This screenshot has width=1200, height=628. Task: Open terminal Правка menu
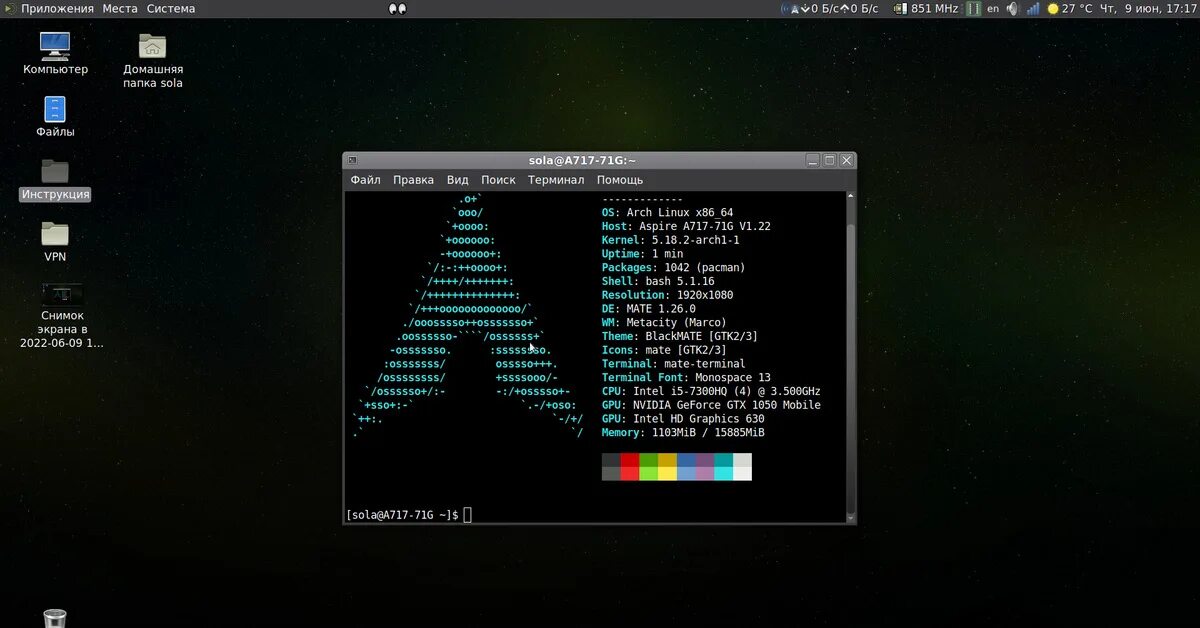coord(413,180)
